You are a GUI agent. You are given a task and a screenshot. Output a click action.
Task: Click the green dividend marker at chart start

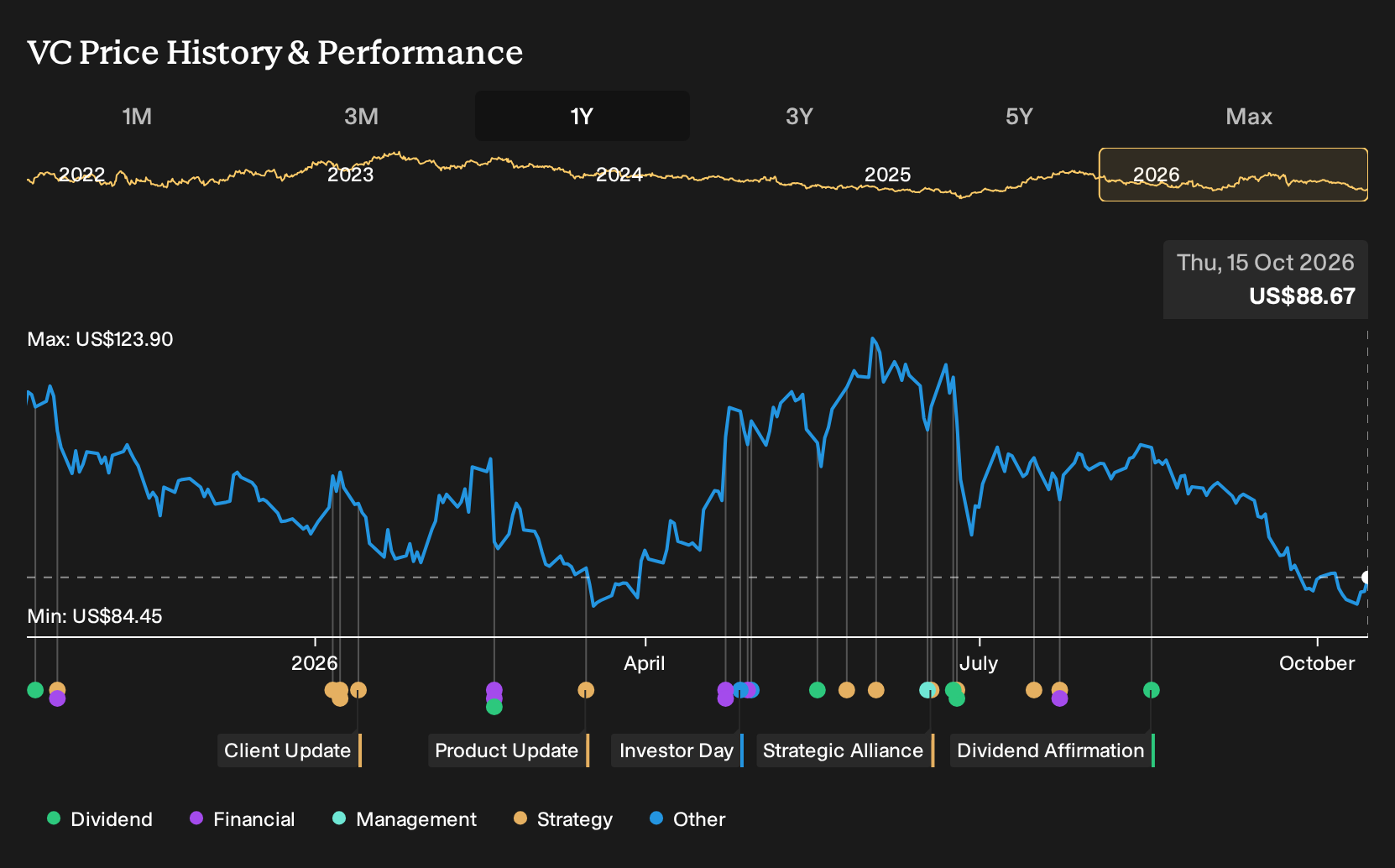35,690
